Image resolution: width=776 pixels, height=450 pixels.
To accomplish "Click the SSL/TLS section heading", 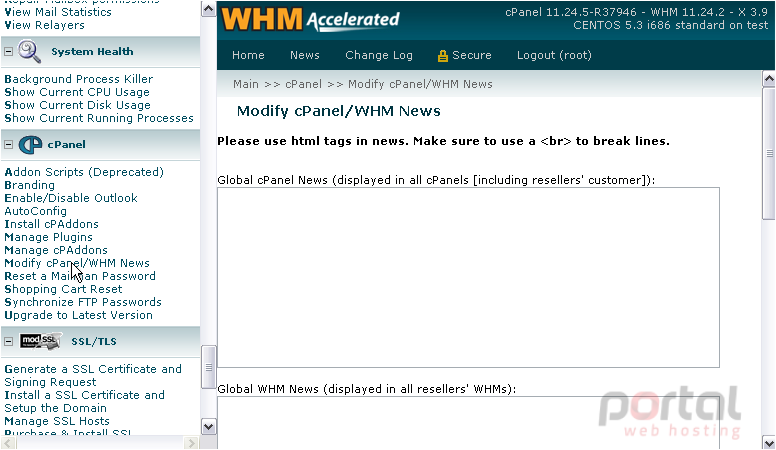I will point(94,342).
